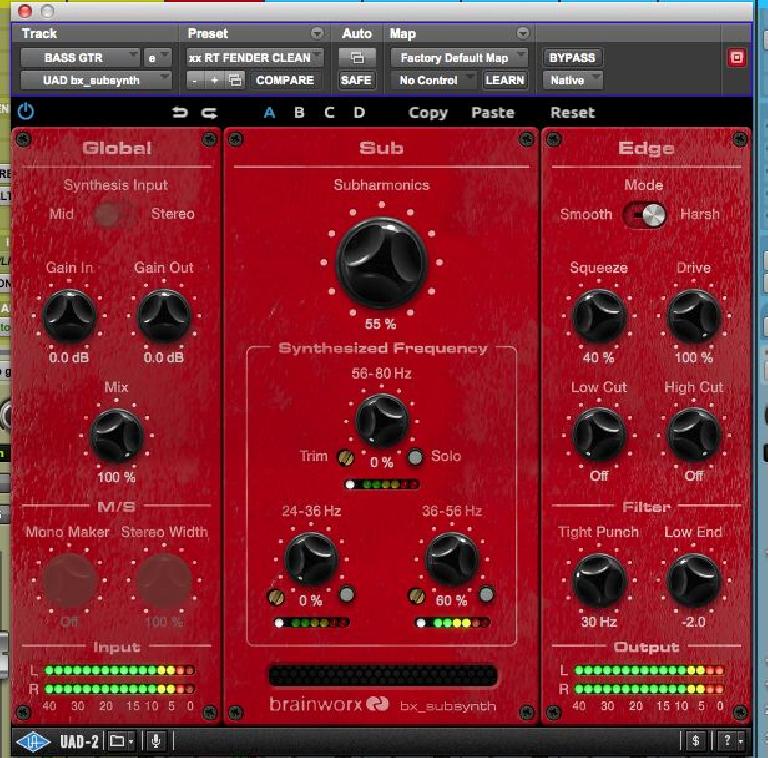Click the Drive '100 %' value
The width and height of the screenshot is (768, 758).
[694, 357]
